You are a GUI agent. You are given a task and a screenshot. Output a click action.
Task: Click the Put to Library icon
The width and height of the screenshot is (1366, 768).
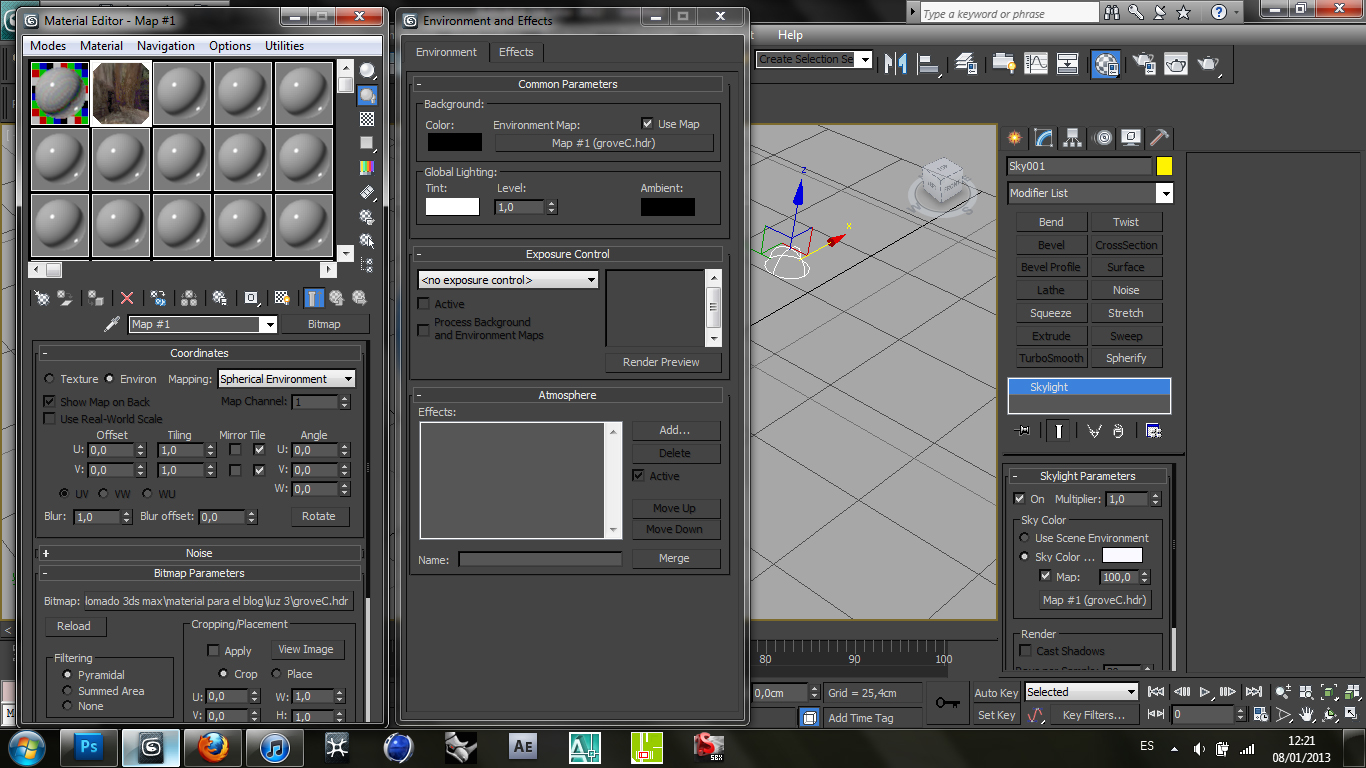(220, 297)
